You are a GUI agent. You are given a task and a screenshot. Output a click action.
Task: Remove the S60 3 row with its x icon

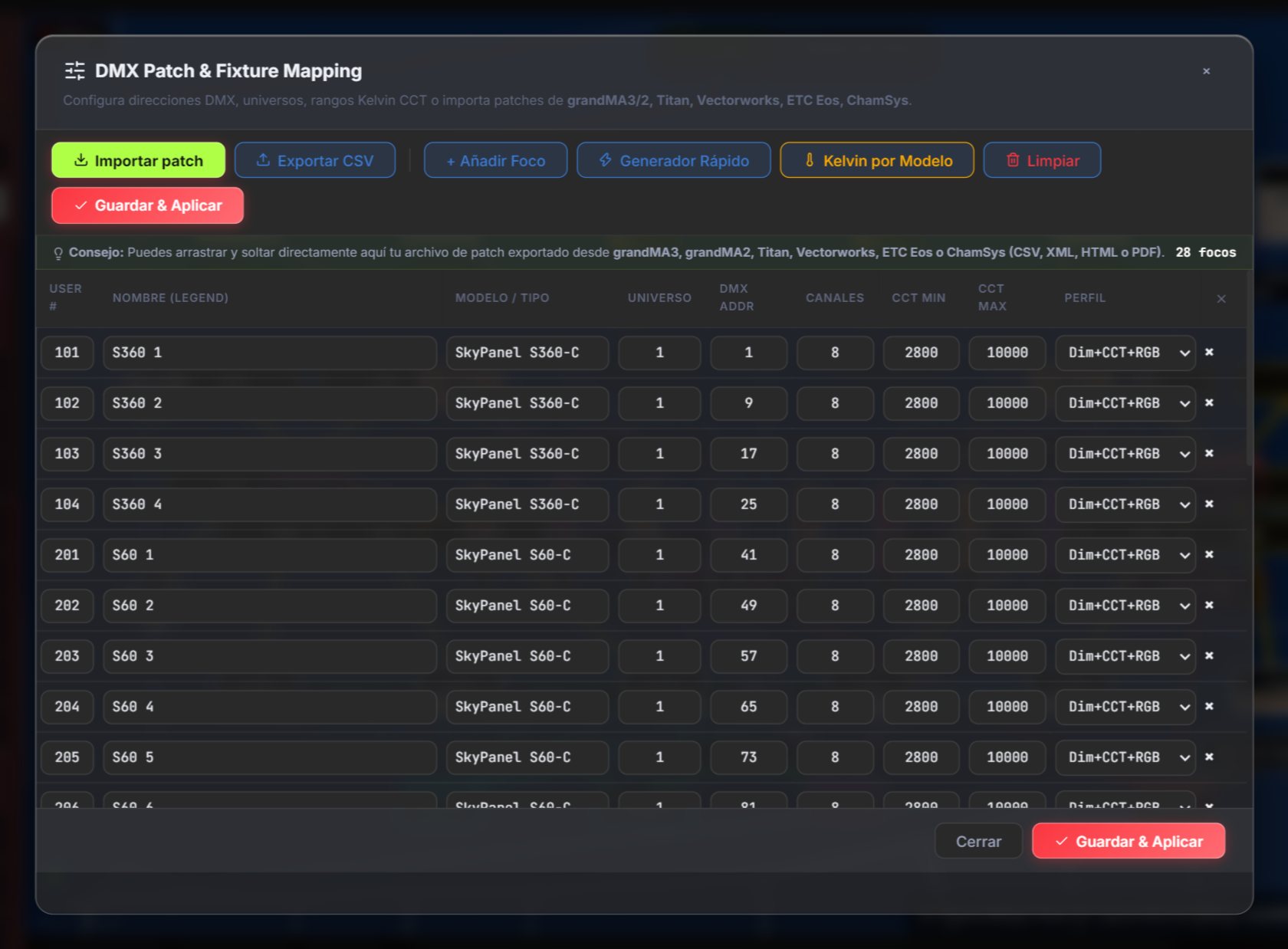(x=1209, y=656)
